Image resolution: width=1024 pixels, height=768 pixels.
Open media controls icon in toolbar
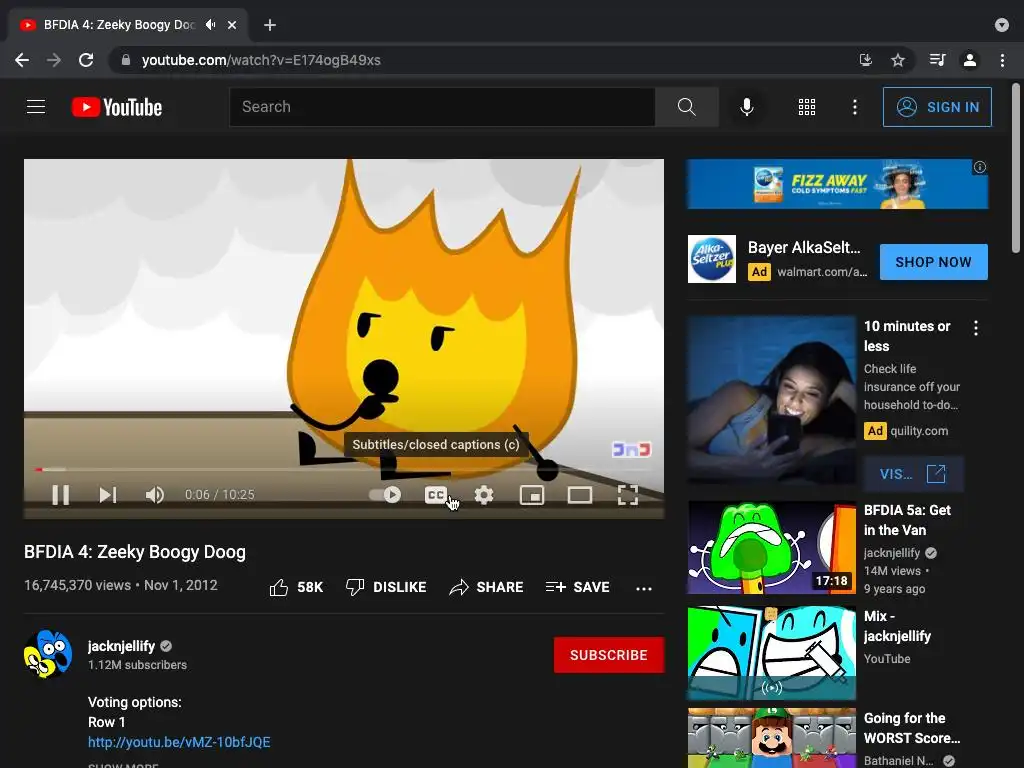pos(938,60)
